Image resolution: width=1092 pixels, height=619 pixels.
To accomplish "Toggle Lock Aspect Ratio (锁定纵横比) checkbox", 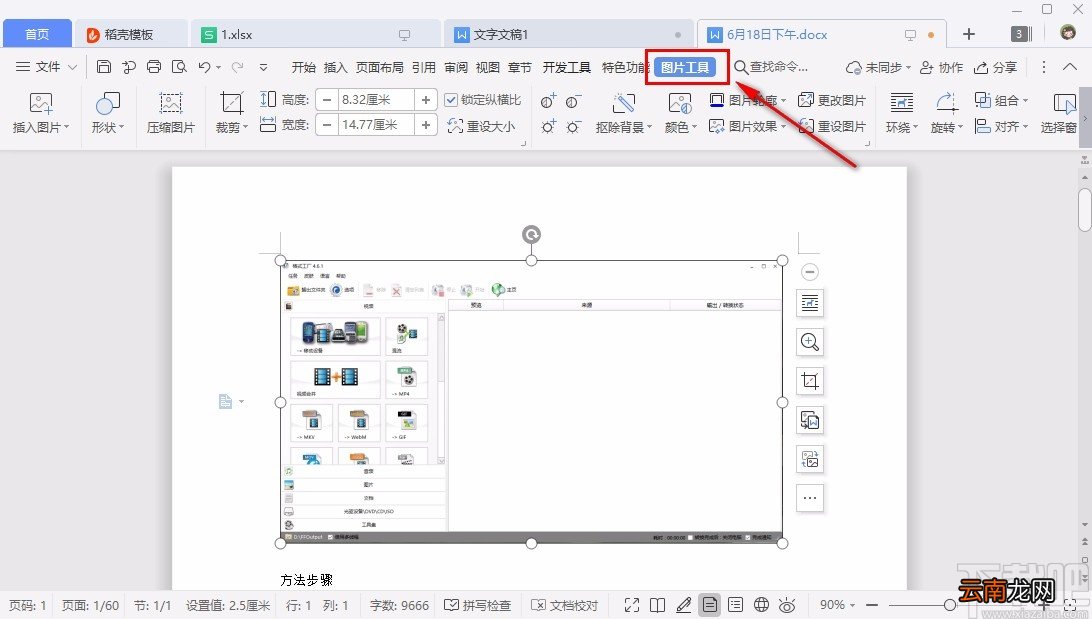I will point(451,100).
